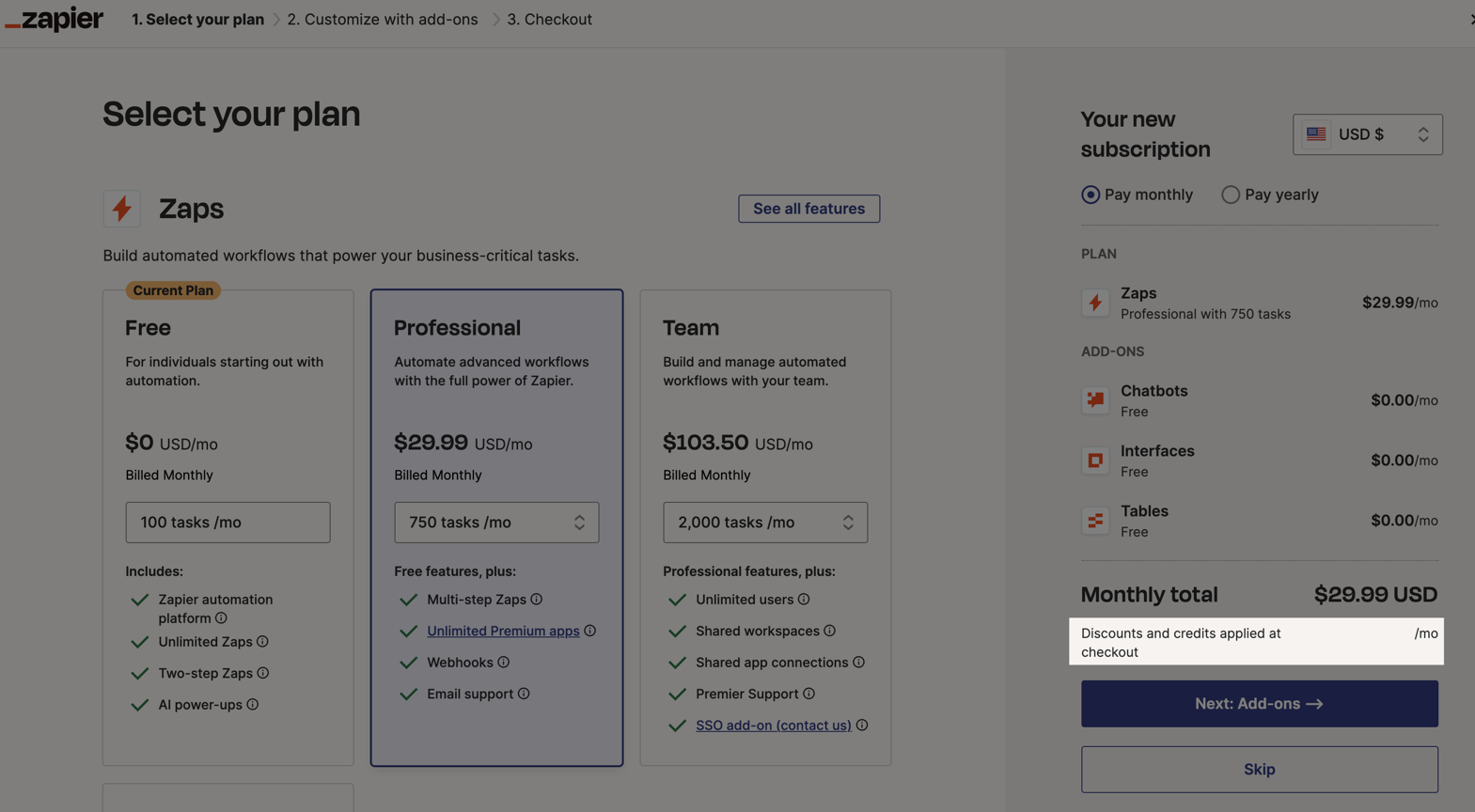Image resolution: width=1475 pixels, height=812 pixels.
Task: Click the Next: Add-ons button
Action: click(1260, 704)
